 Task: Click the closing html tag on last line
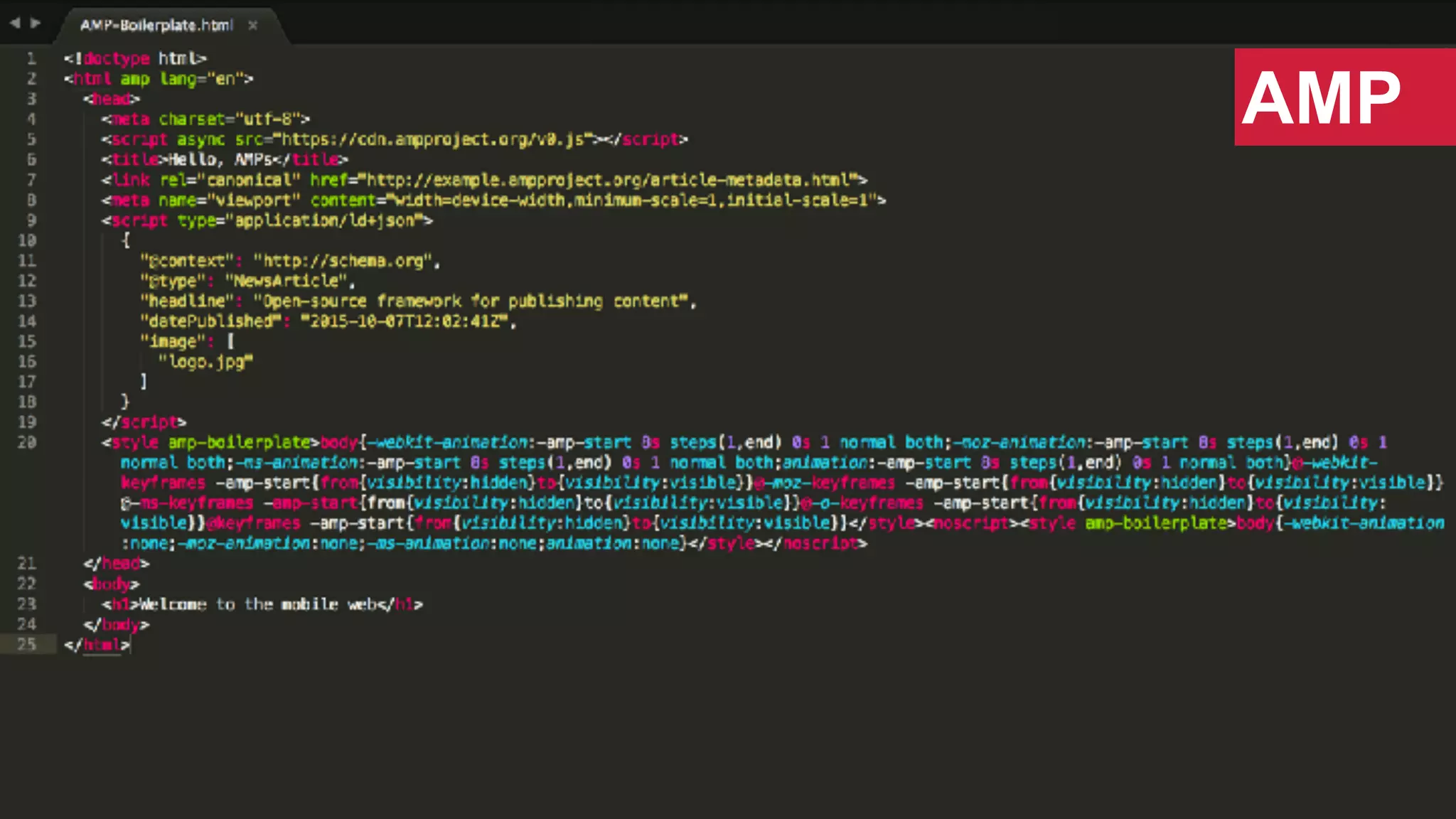[x=98, y=645]
